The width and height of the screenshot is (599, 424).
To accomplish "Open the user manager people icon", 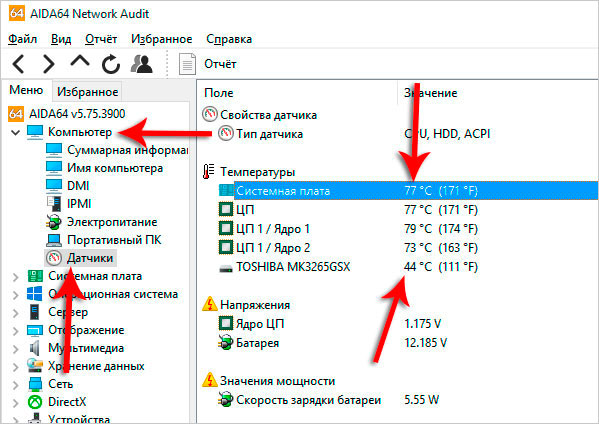I will (142, 63).
